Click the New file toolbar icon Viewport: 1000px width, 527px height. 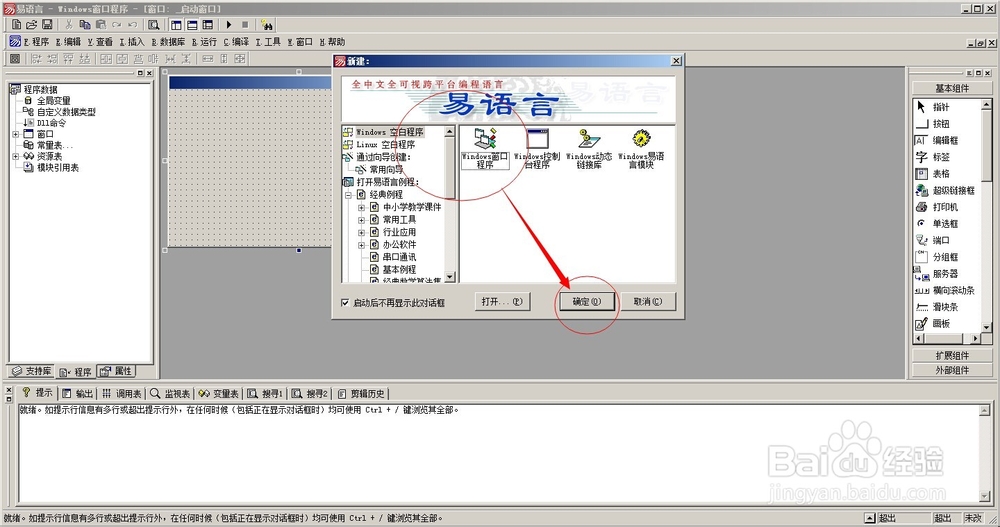click(17, 24)
